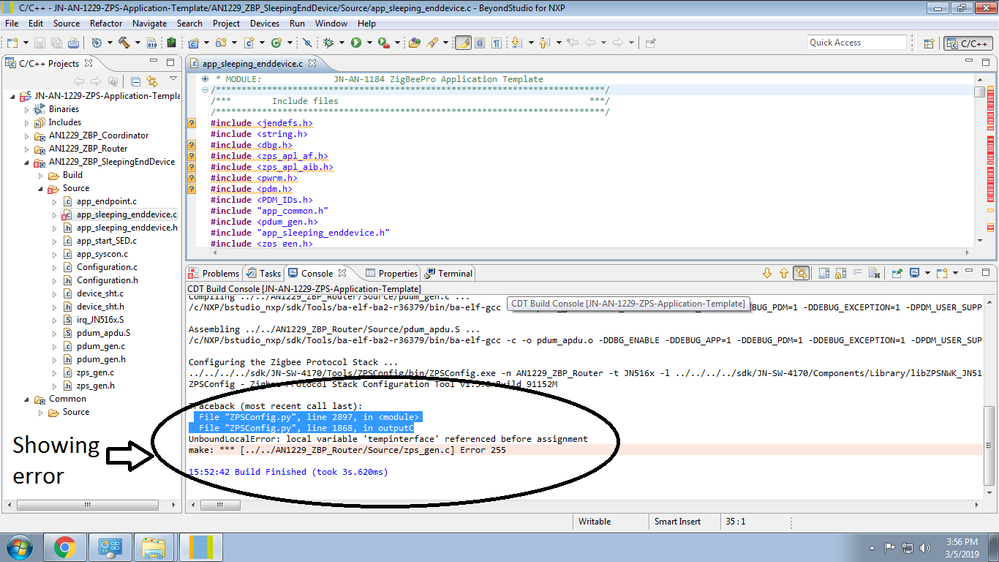Image resolution: width=999 pixels, height=562 pixels.
Task: Collapse All in C/C++ Projects panel
Action: (x=136, y=81)
